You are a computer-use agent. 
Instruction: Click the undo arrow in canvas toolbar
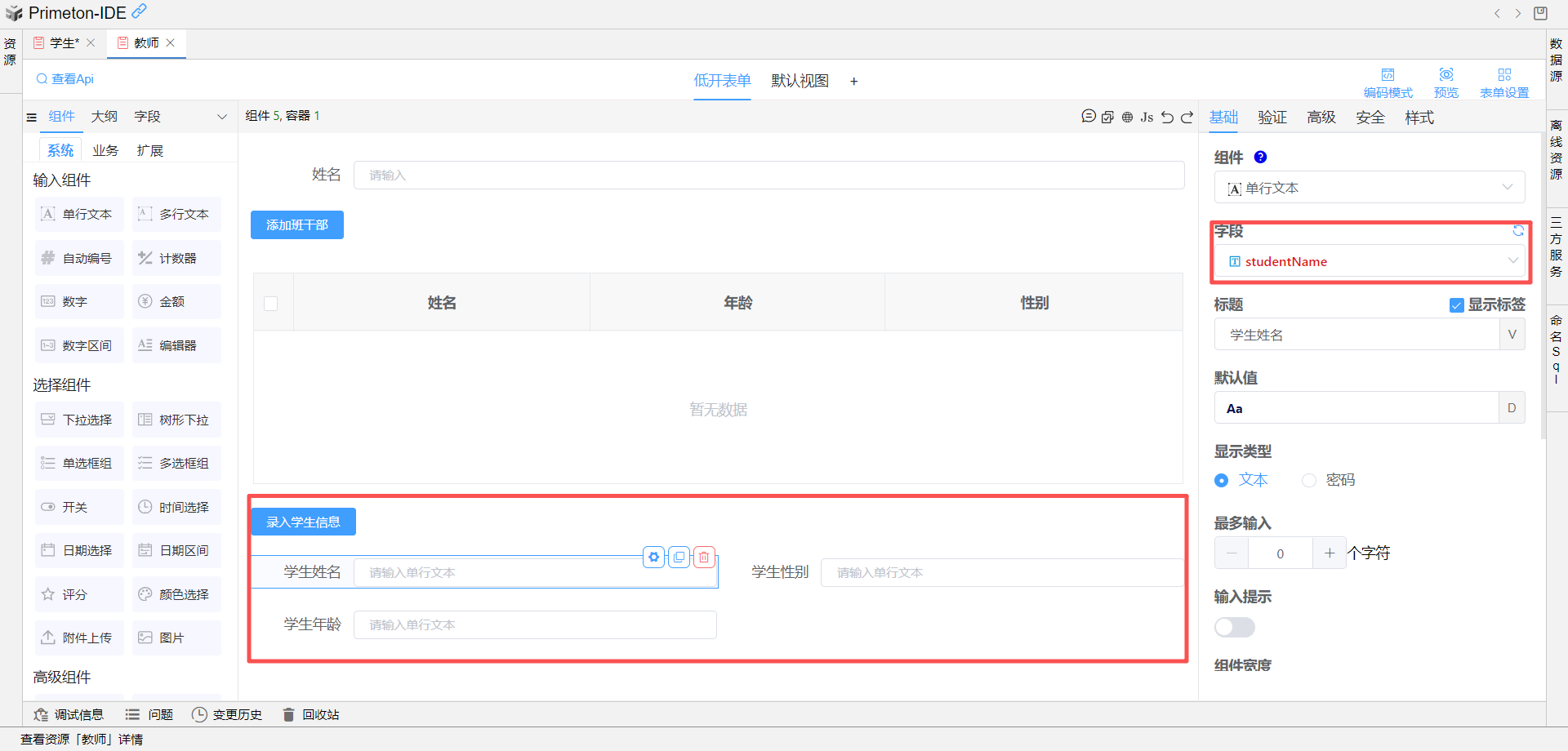(x=1167, y=117)
